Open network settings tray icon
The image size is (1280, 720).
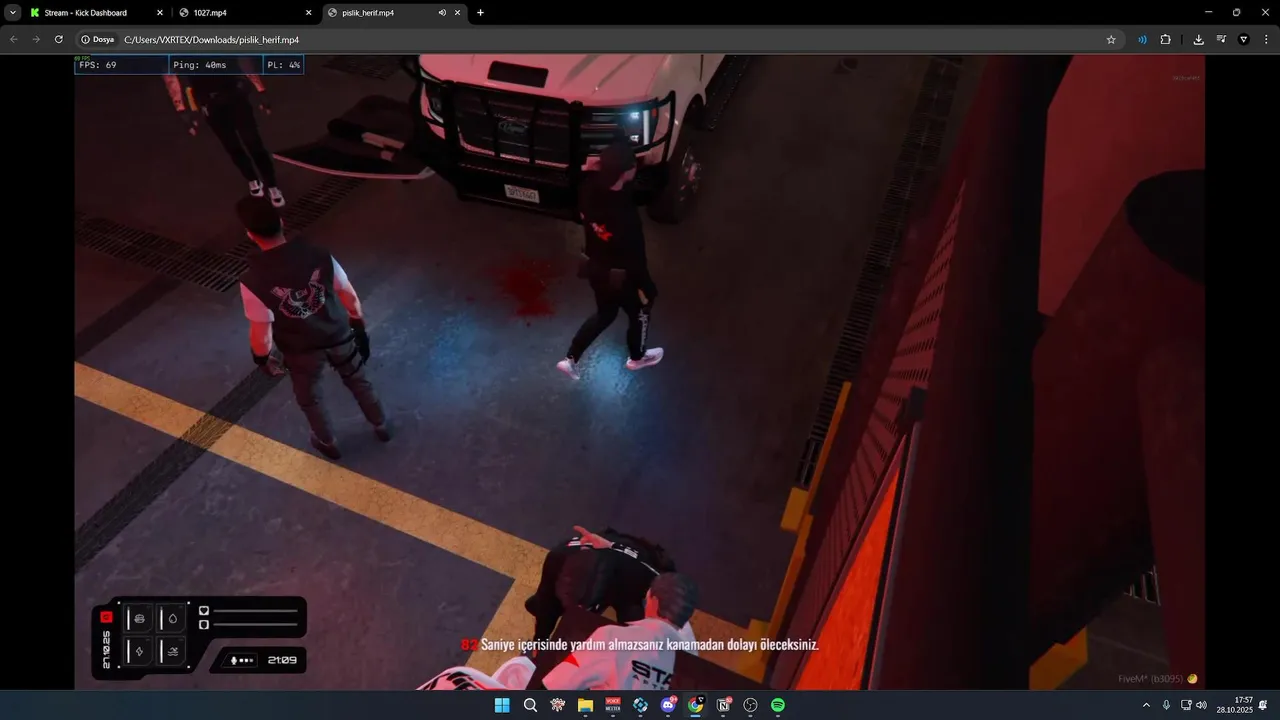tap(1186, 705)
